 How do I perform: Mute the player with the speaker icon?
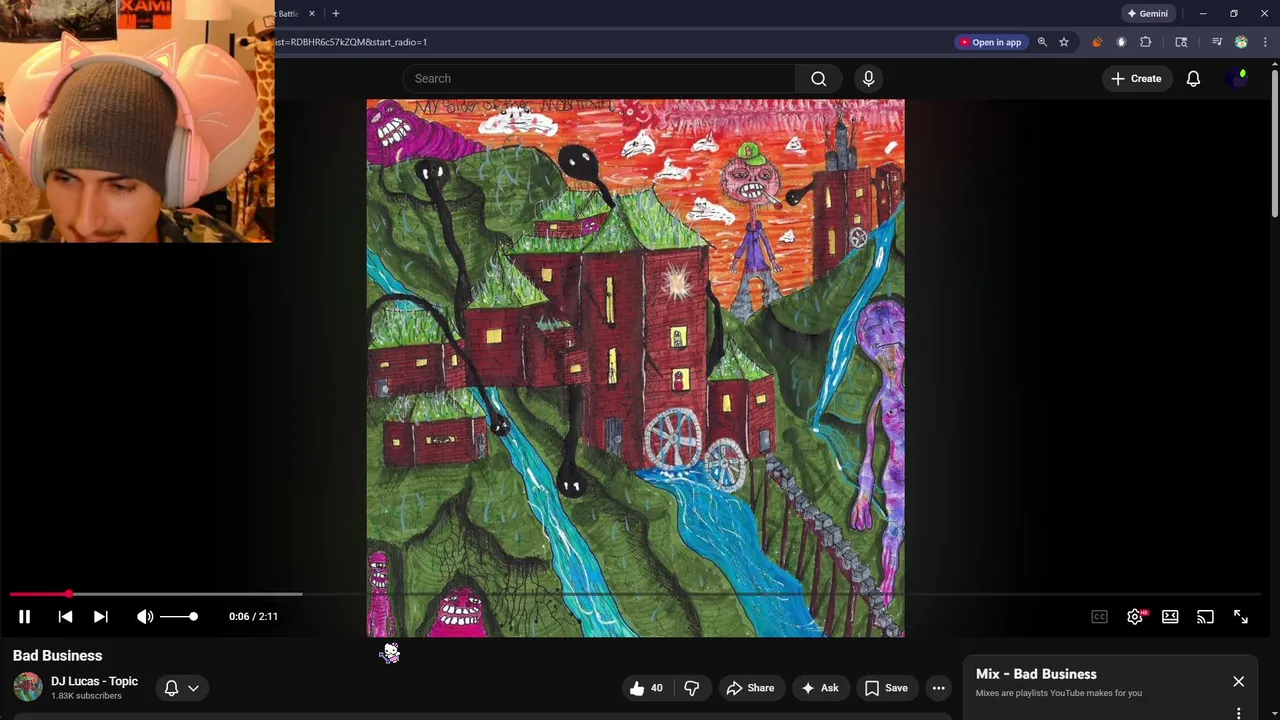tap(145, 617)
